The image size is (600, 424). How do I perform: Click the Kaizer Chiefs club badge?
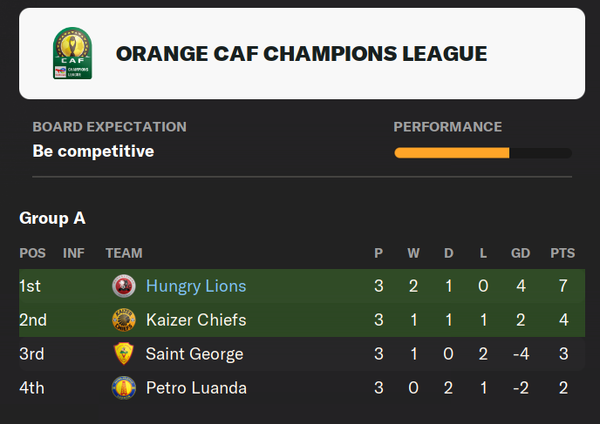124,320
